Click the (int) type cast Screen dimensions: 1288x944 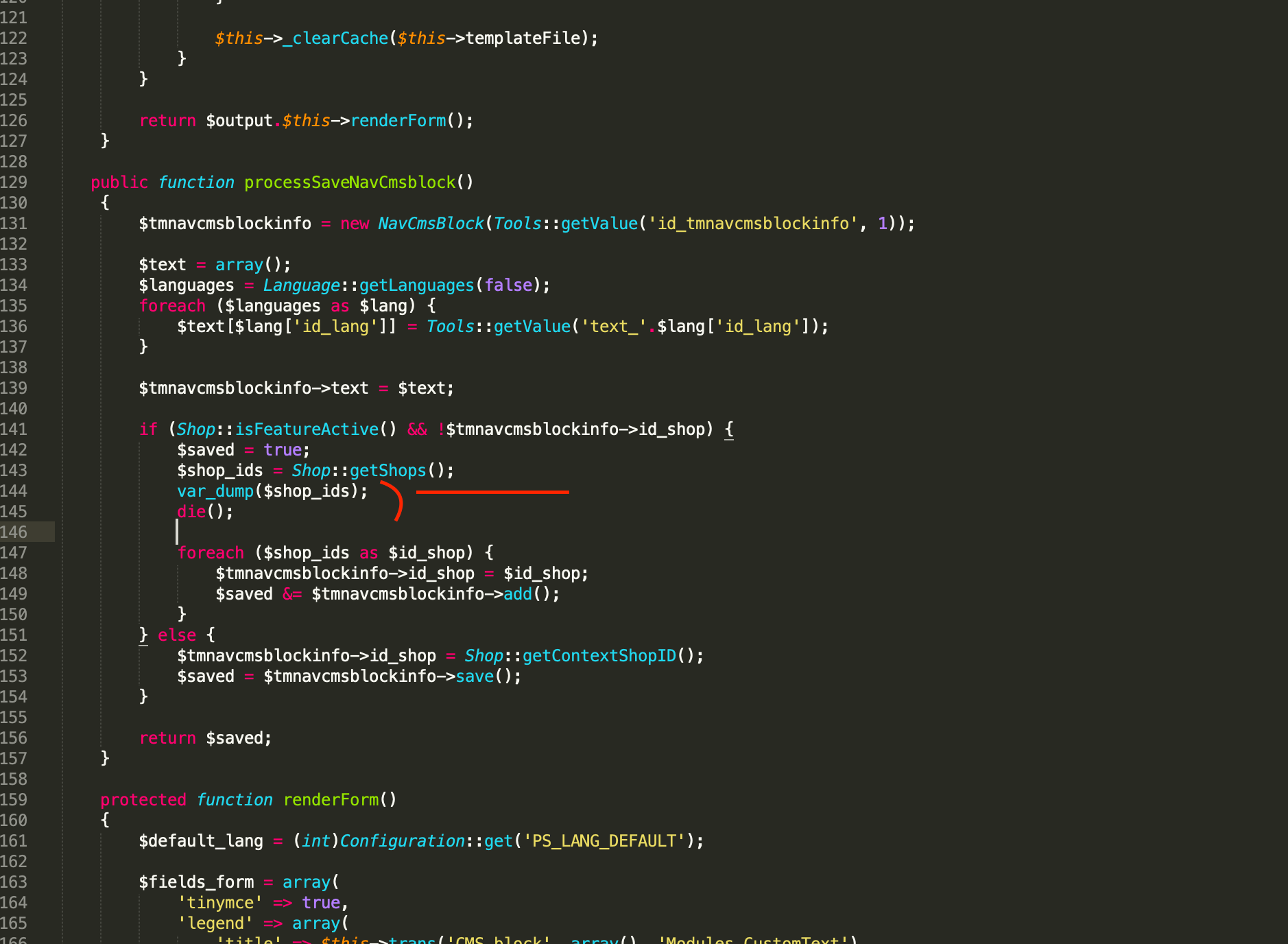[x=316, y=841]
